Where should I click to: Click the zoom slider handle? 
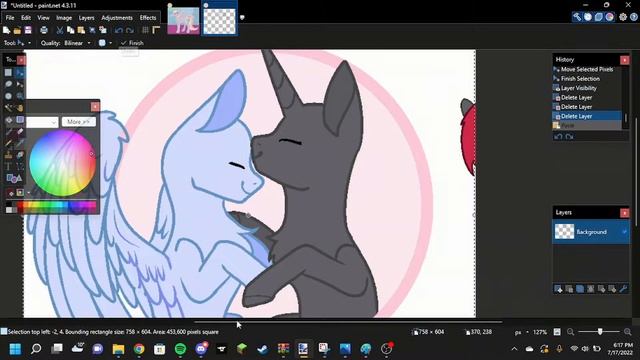(x=600, y=332)
